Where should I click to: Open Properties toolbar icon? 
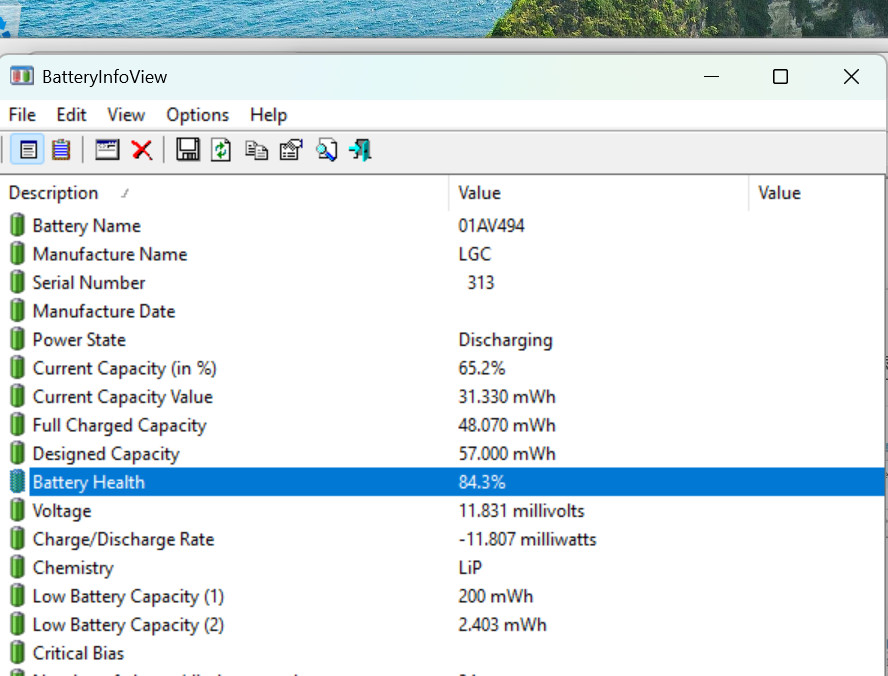tap(290, 150)
